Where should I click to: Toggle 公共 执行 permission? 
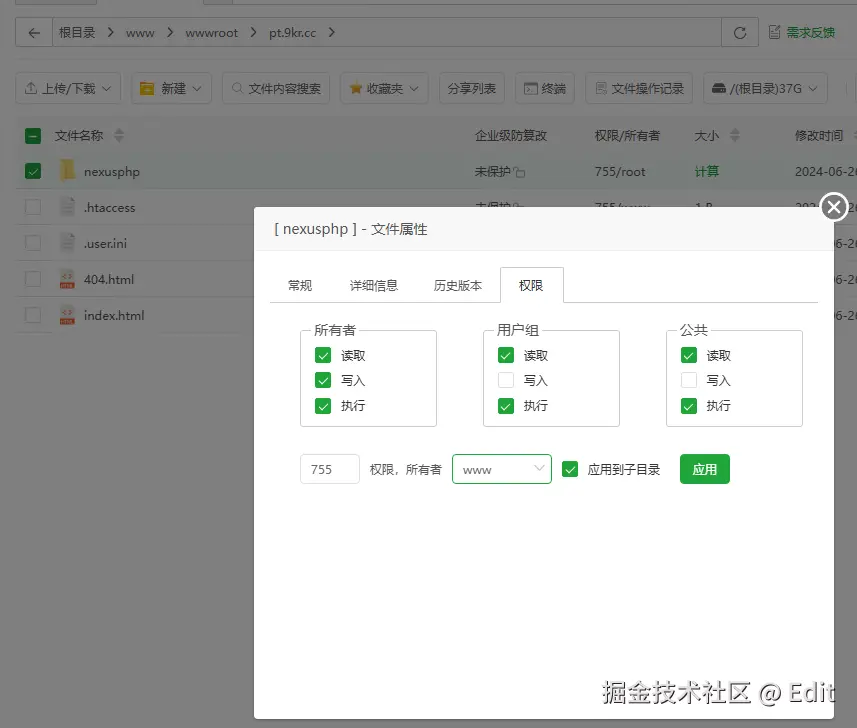689,406
